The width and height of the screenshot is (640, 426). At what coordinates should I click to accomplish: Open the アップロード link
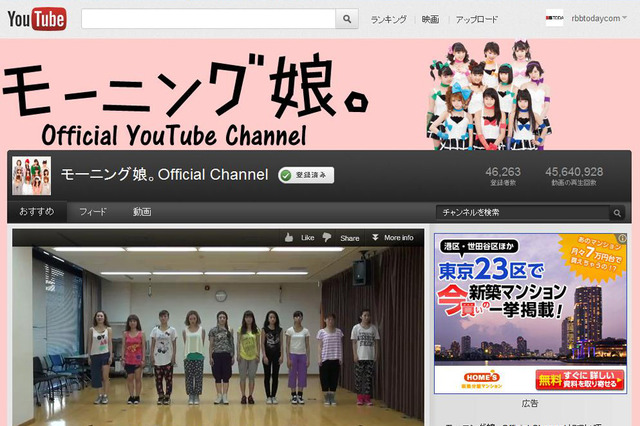click(x=477, y=19)
